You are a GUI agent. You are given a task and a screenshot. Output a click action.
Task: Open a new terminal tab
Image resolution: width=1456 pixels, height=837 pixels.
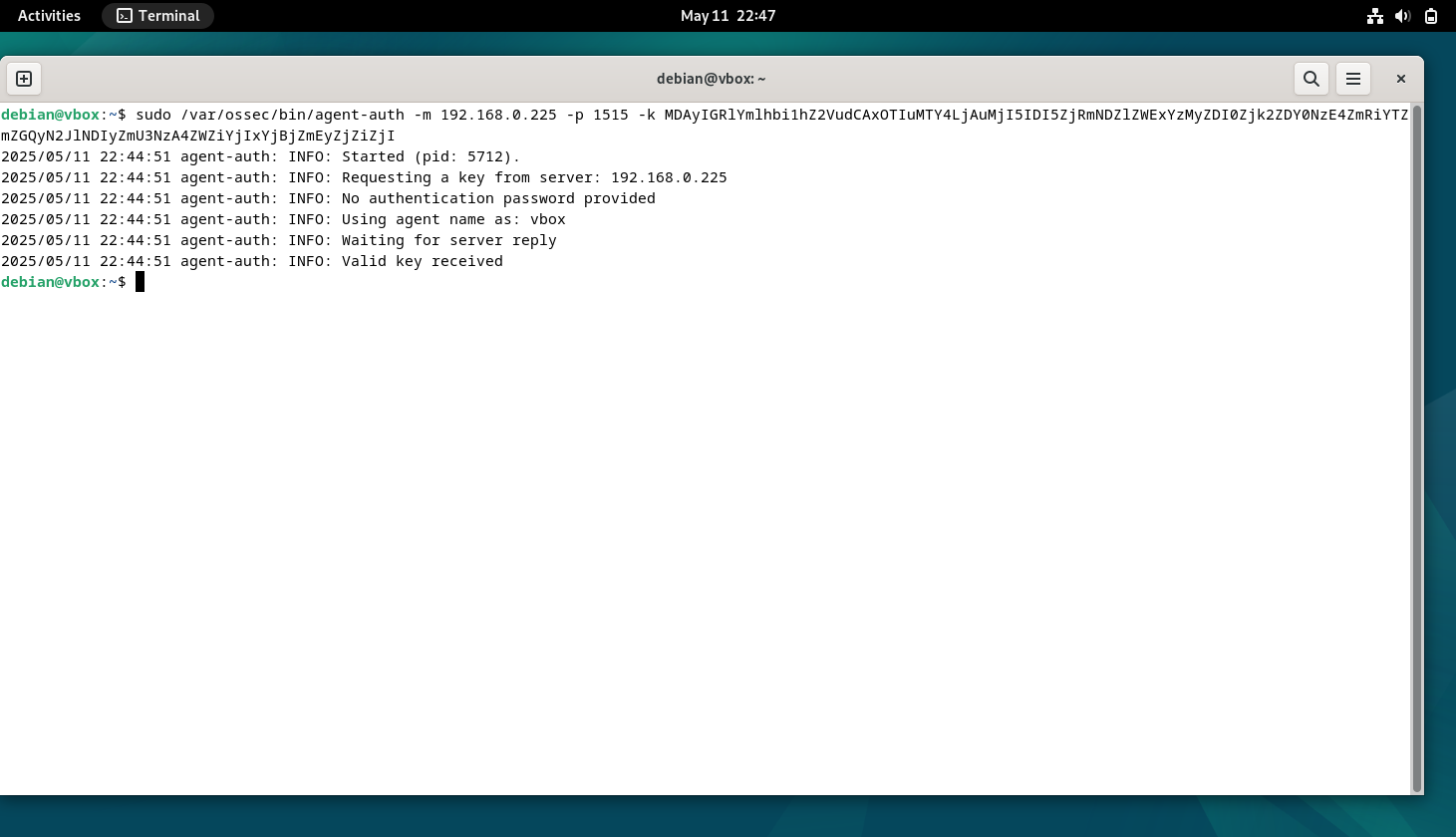coord(24,79)
